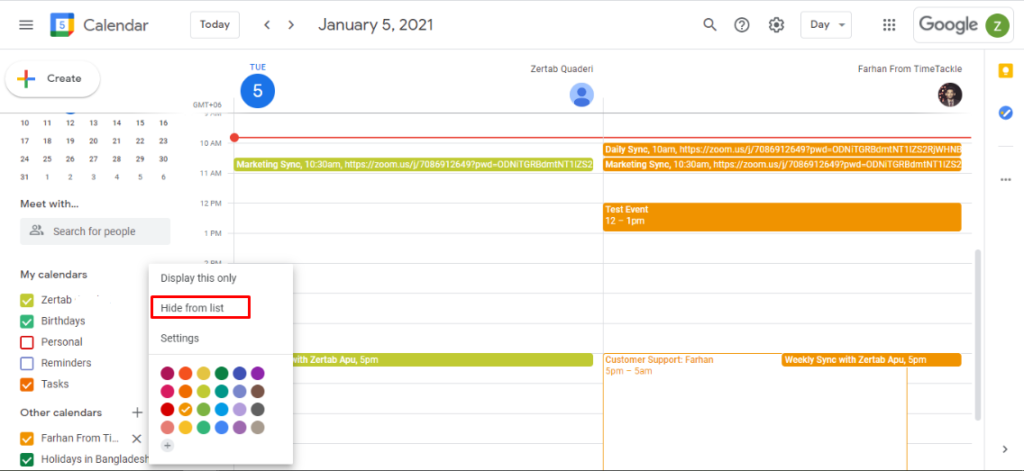Open the Google apps grid

[889, 25]
